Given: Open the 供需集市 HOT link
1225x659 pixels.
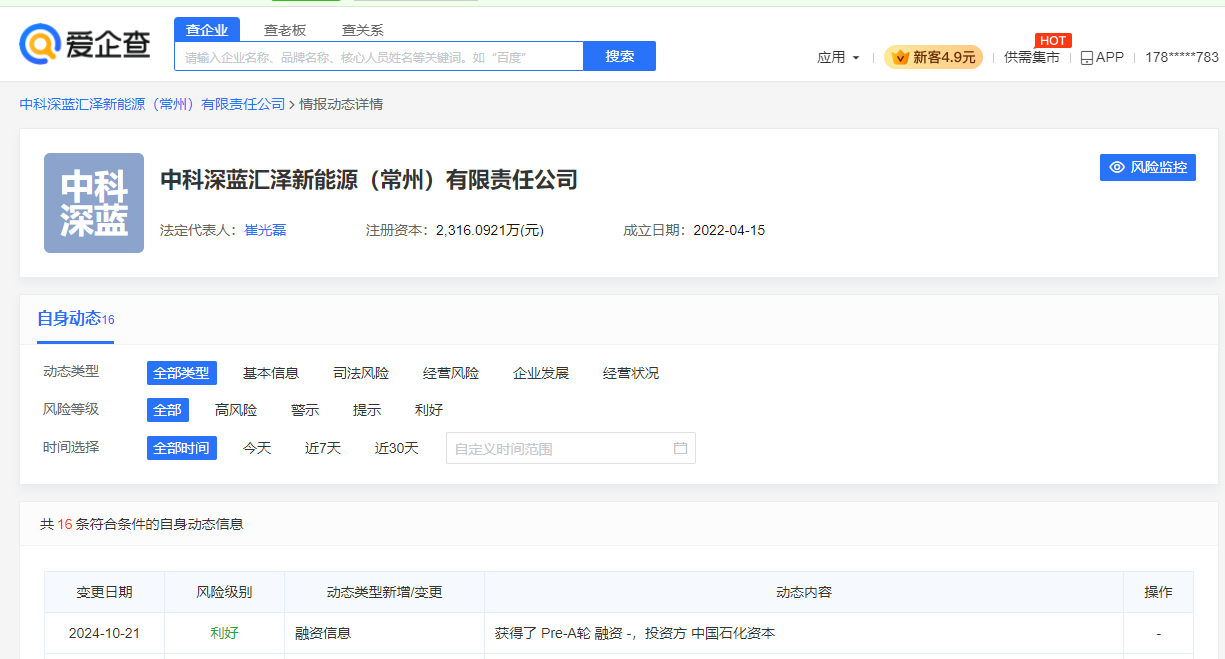Looking at the screenshot, I should point(1031,57).
